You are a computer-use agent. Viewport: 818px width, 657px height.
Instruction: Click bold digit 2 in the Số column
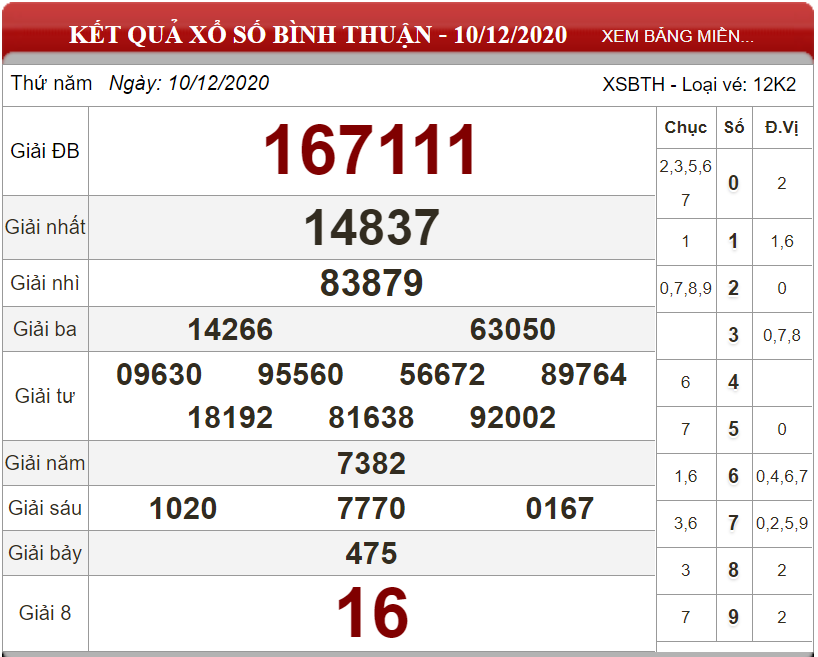coord(733,288)
